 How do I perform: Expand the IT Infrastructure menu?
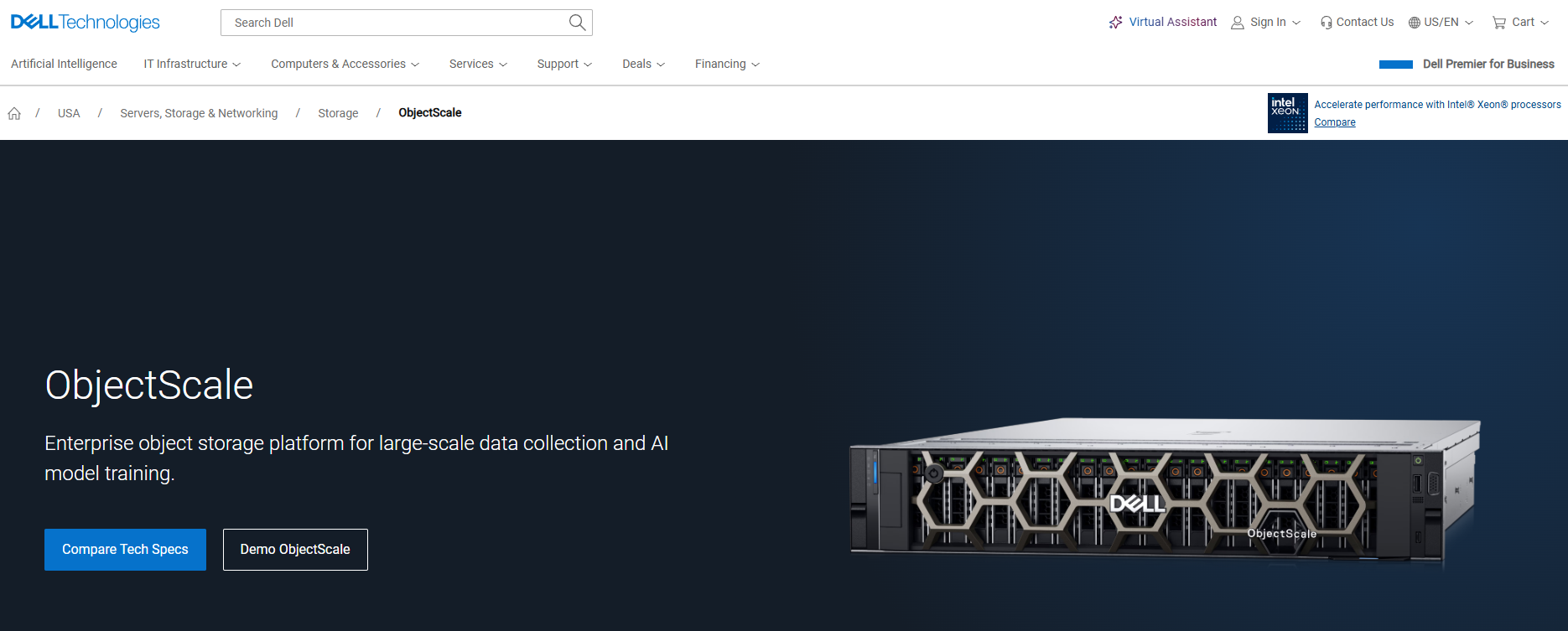pos(192,64)
